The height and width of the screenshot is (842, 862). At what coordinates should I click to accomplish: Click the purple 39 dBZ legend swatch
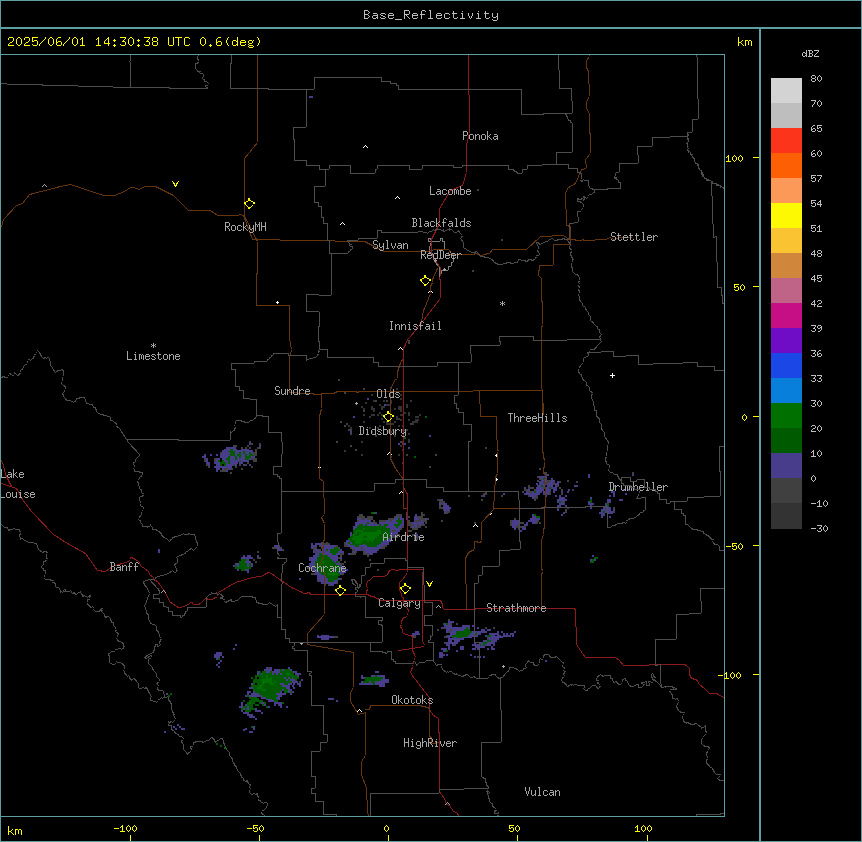[x=786, y=340]
